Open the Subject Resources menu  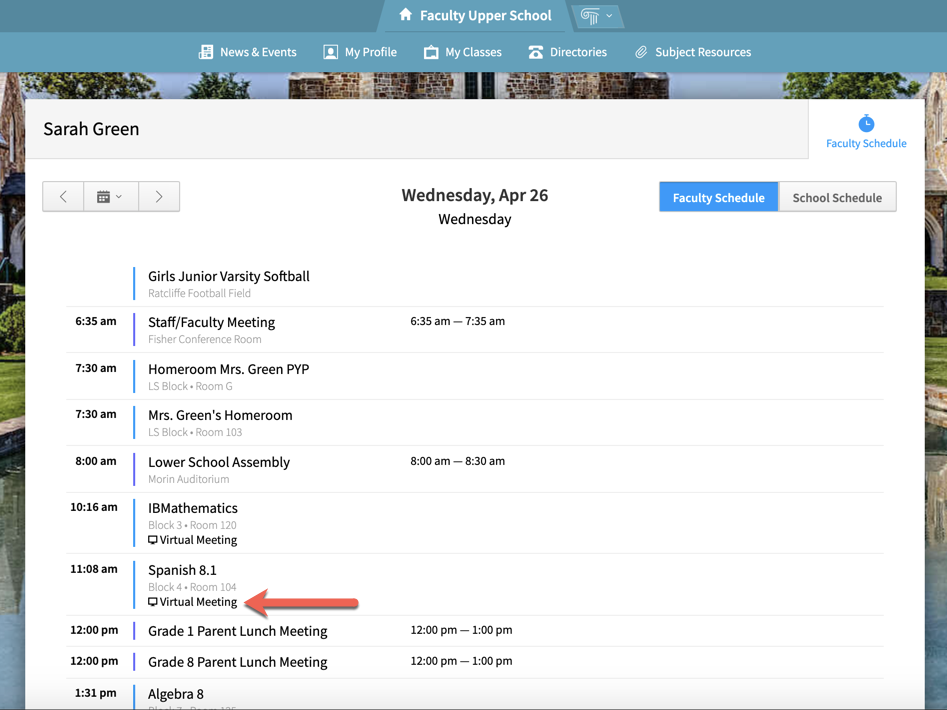click(693, 52)
